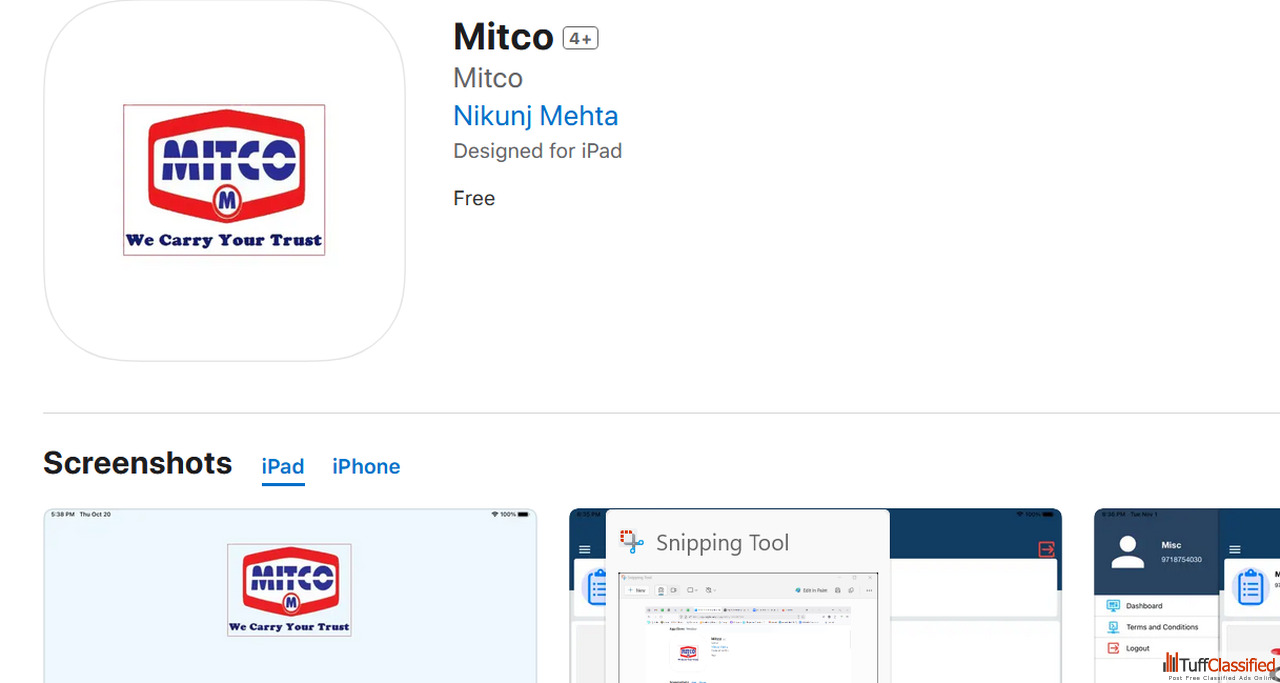
Task: Click the red logout arrow icon in header
Action: click(x=1046, y=549)
